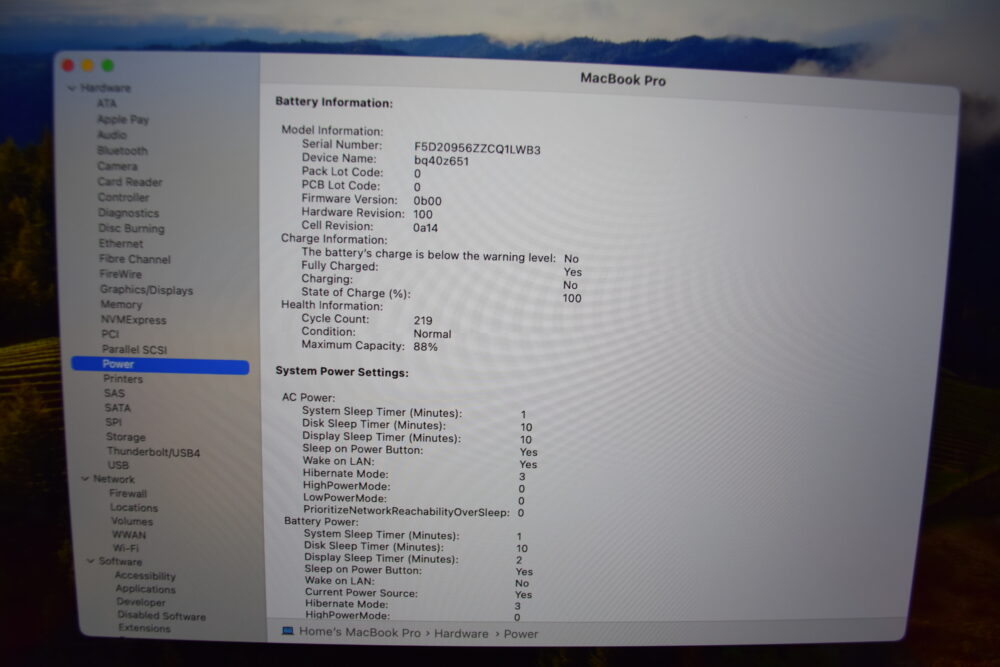Open Parallel SCSI entry
The image size is (1000, 667).
(134, 349)
